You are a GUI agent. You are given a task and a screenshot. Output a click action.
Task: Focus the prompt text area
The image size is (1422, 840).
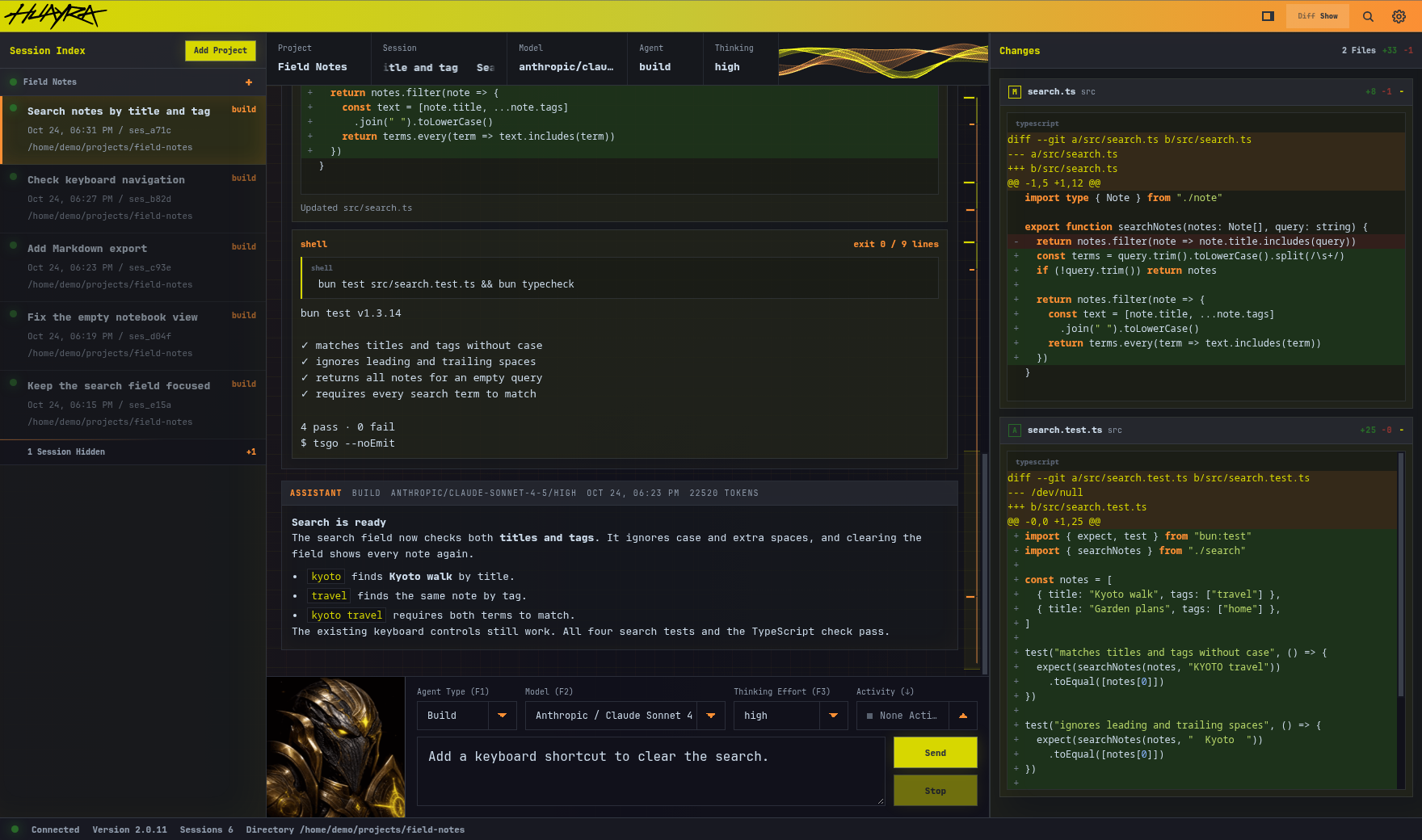click(651, 771)
